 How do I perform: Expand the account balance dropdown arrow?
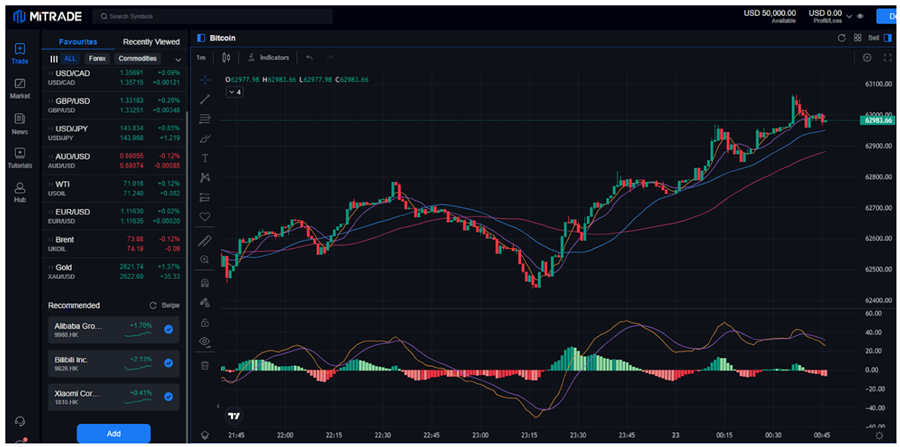[x=850, y=16]
